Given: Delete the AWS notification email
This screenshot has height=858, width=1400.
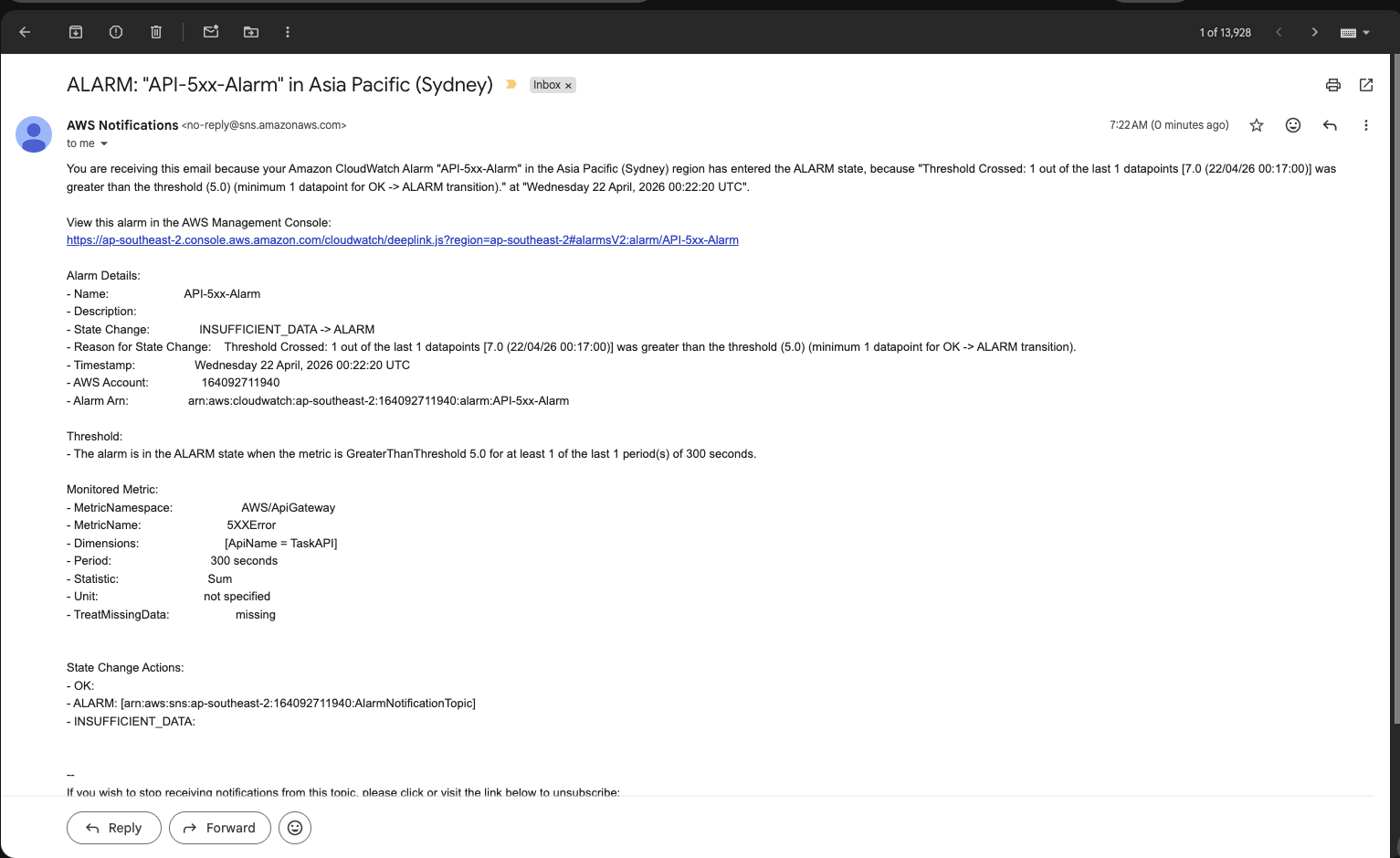Looking at the screenshot, I should click(155, 31).
